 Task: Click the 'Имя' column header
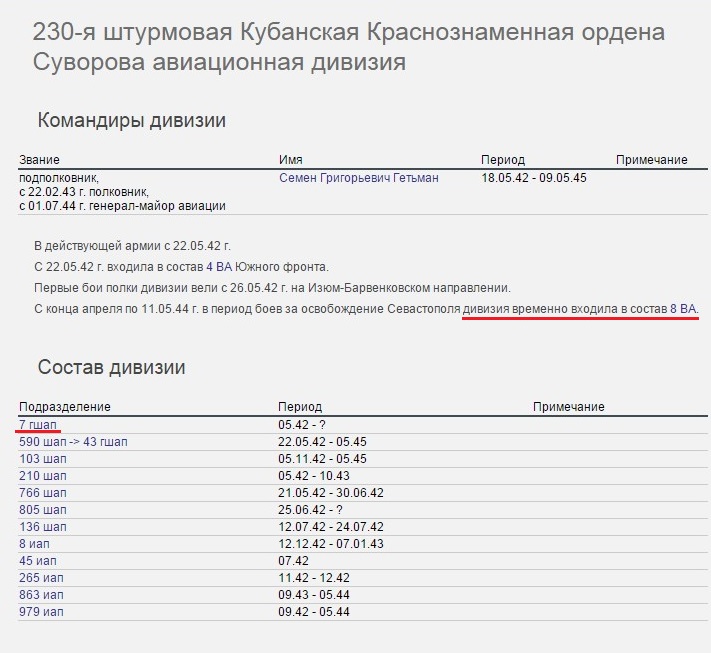(291, 160)
